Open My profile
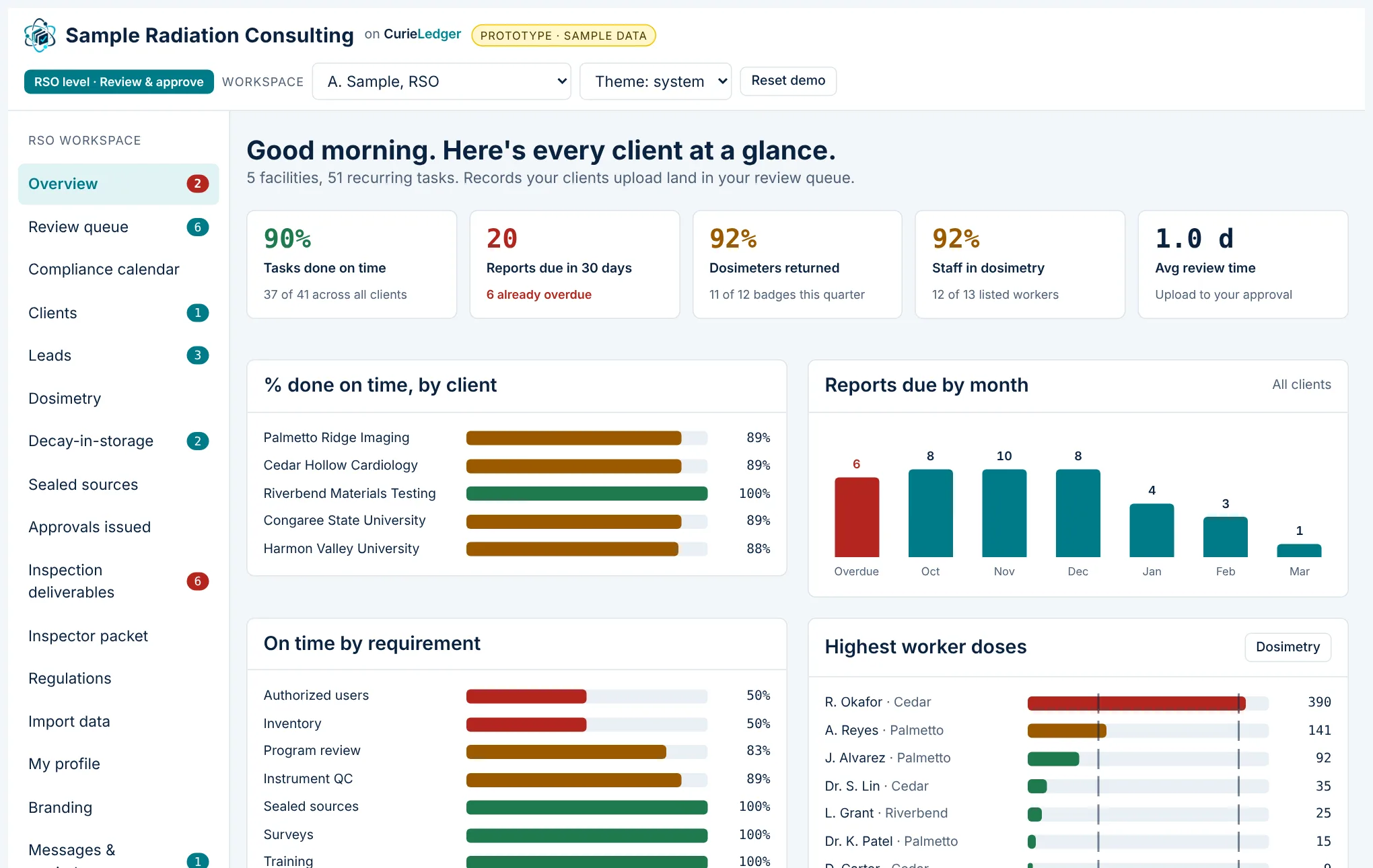Viewport: 1373px width, 868px height. point(118,764)
